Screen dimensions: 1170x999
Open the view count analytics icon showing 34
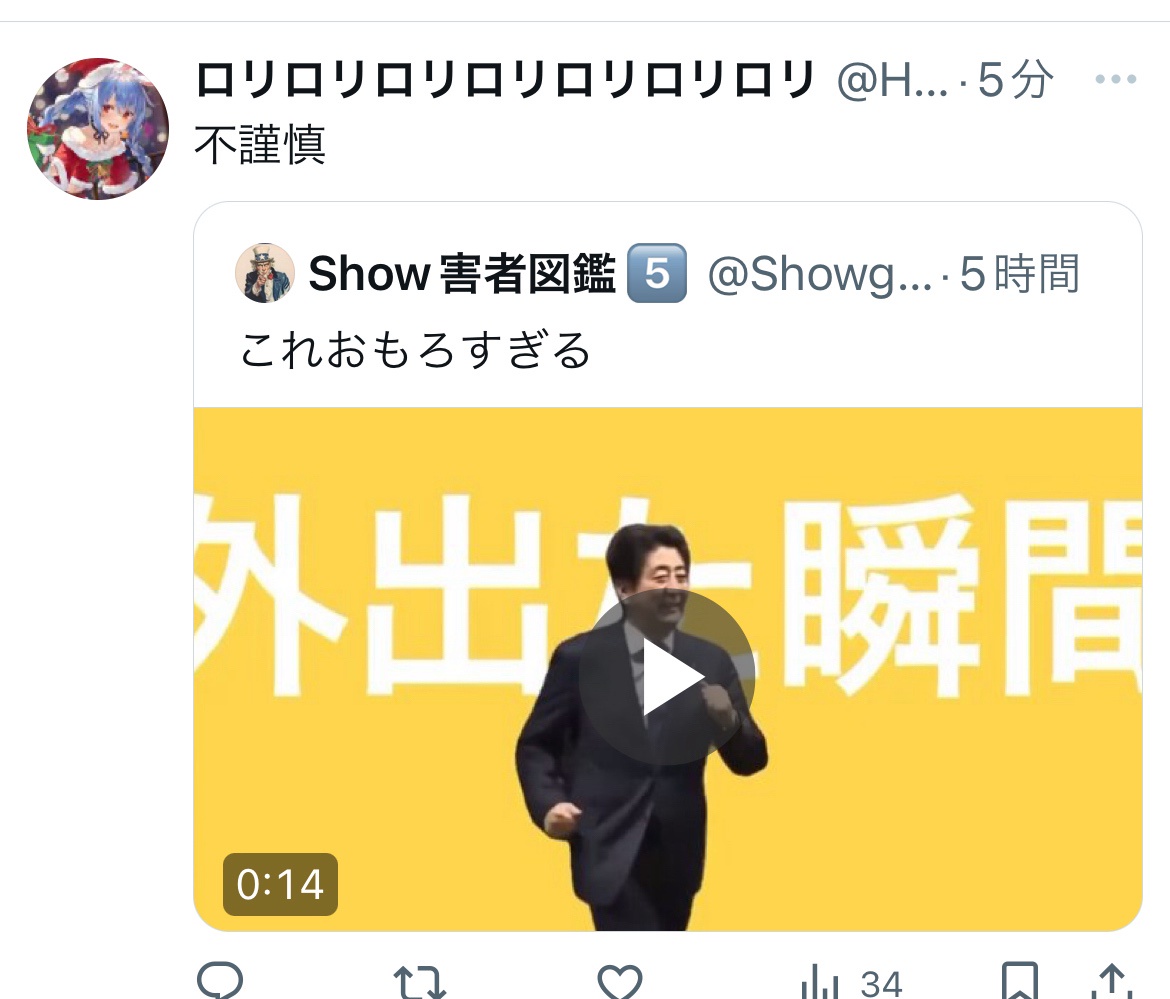click(851, 983)
